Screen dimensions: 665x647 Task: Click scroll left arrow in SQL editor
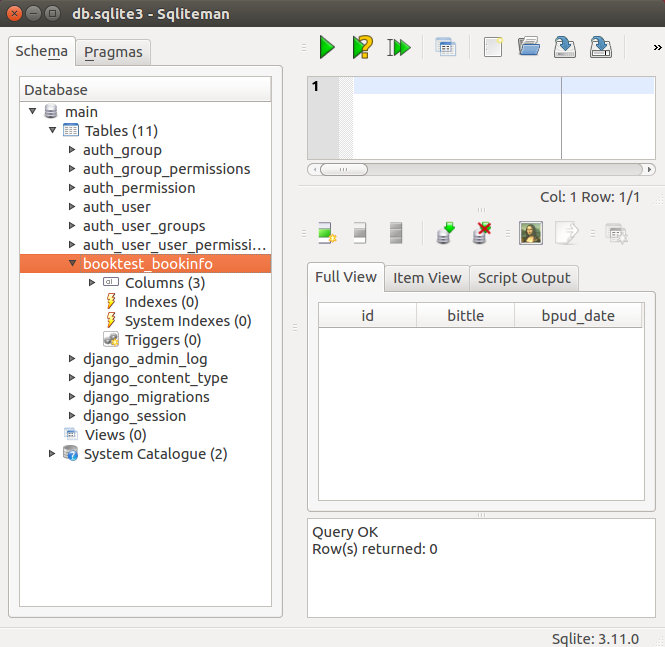point(314,170)
